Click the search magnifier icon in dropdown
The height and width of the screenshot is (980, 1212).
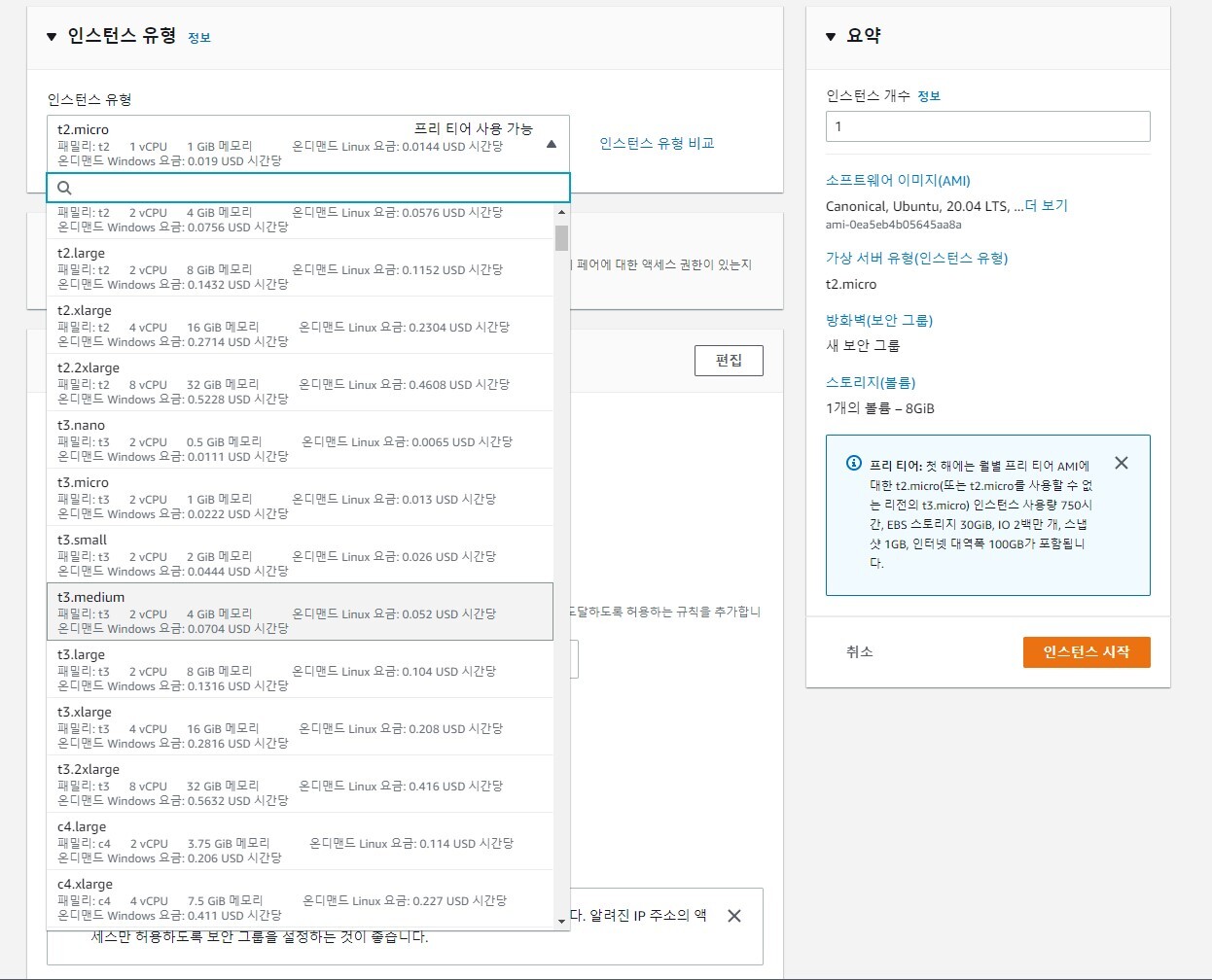tap(64, 188)
